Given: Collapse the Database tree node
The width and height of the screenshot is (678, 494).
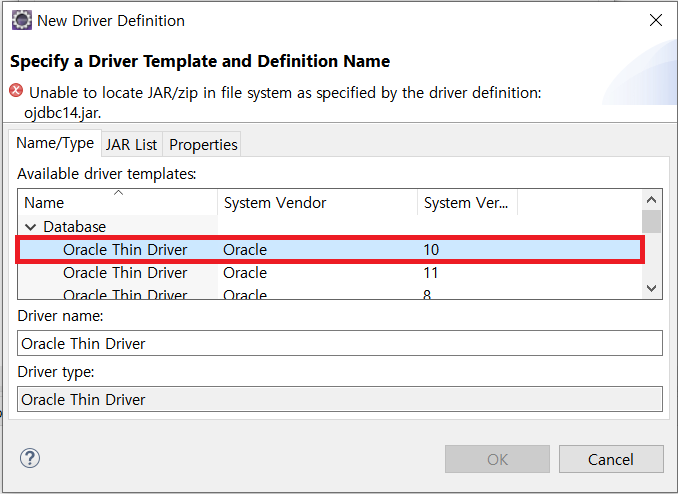Looking at the screenshot, I should pos(30,227).
